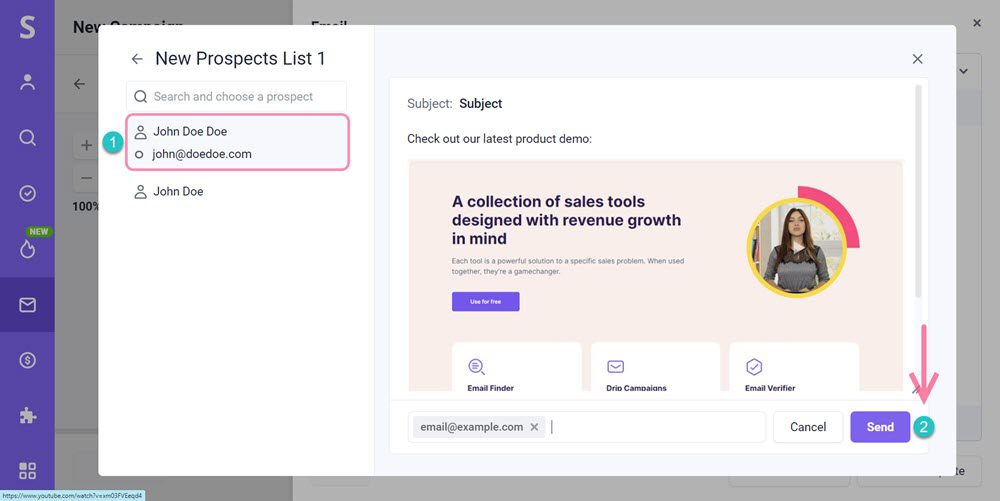Click the Snov.io logo in sidebar

[x=27, y=27]
